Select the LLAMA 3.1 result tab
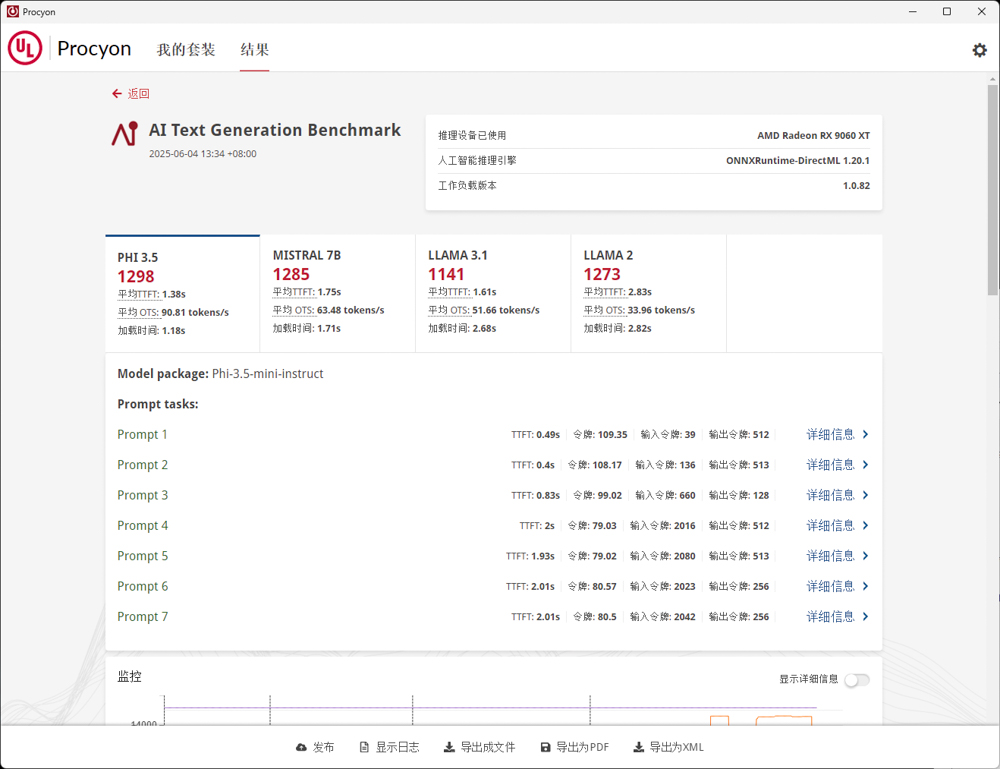This screenshot has width=1000, height=769. click(x=493, y=293)
